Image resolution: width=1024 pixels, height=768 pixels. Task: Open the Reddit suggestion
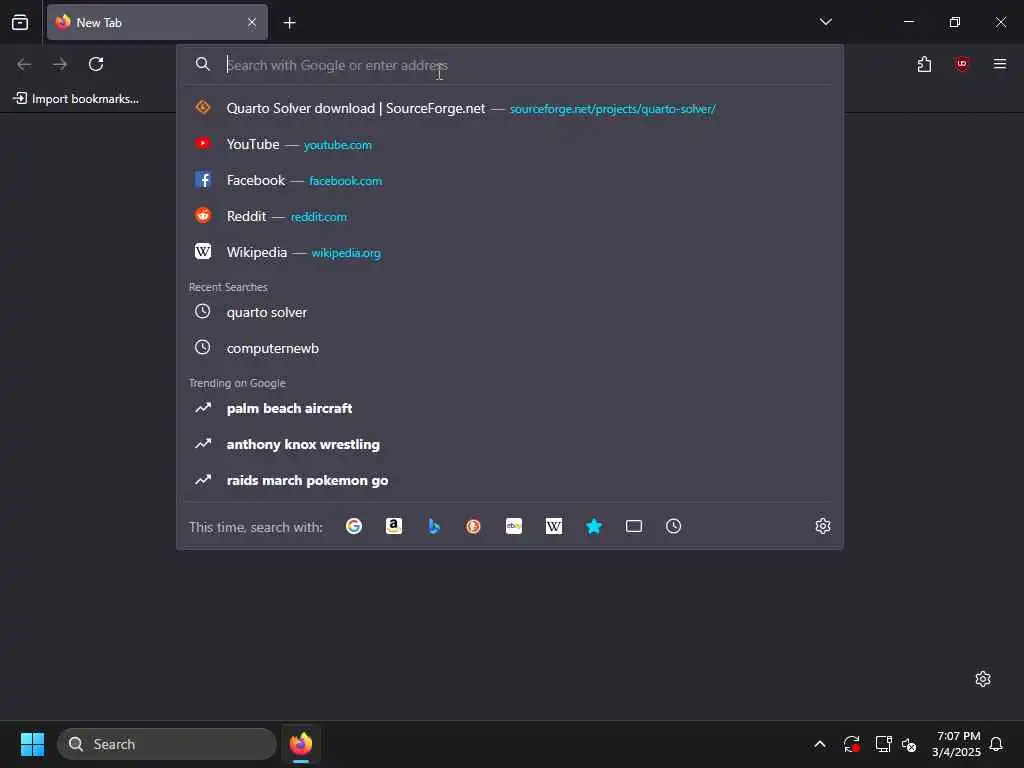pyautogui.click(x=509, y=216)
